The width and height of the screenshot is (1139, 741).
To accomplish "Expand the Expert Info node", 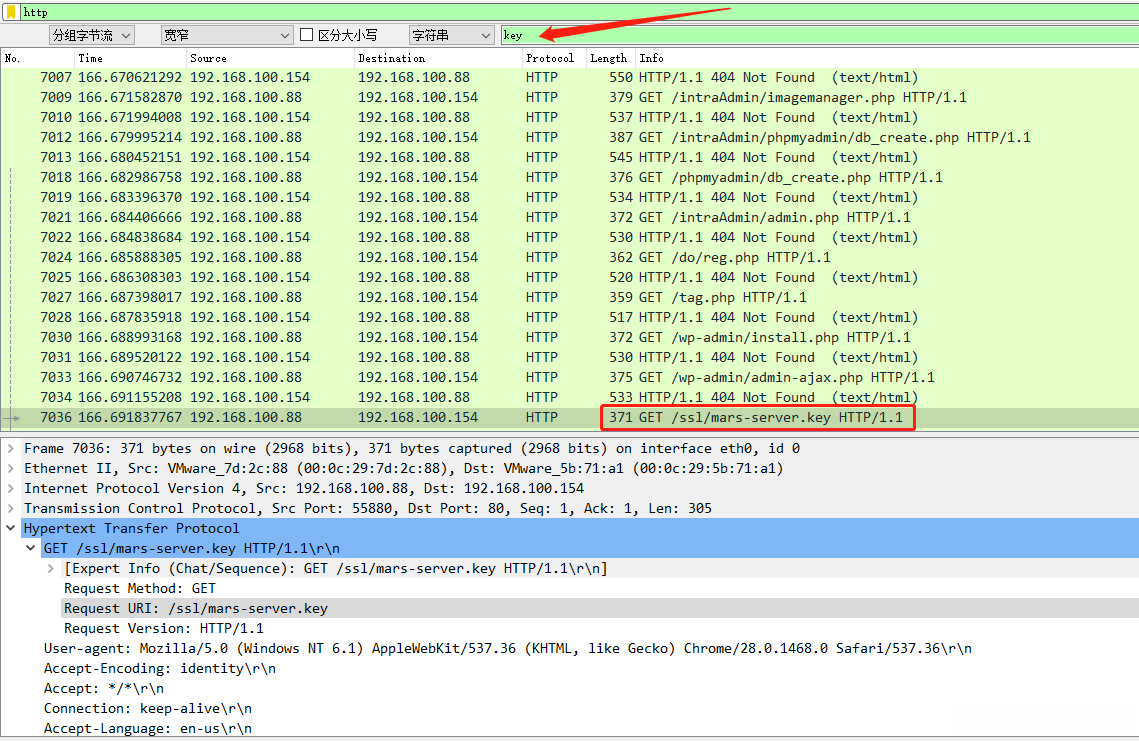I will [51, 568].
